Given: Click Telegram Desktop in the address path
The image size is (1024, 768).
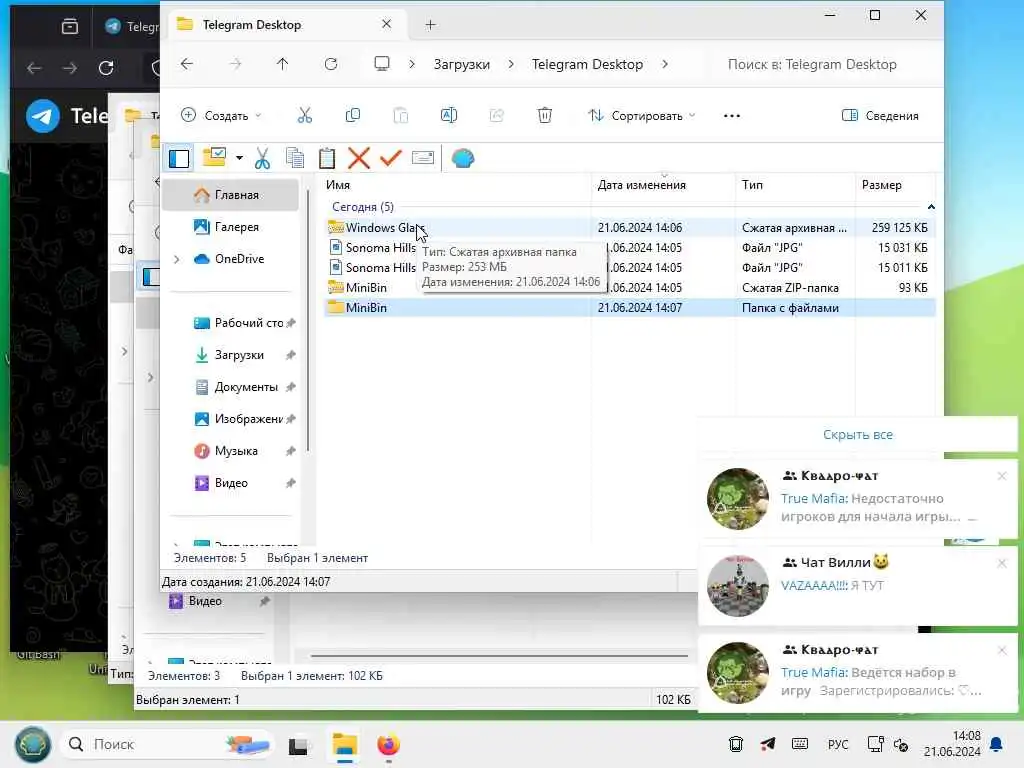Looking at the screenshot, I should click(x=587, y=64).
